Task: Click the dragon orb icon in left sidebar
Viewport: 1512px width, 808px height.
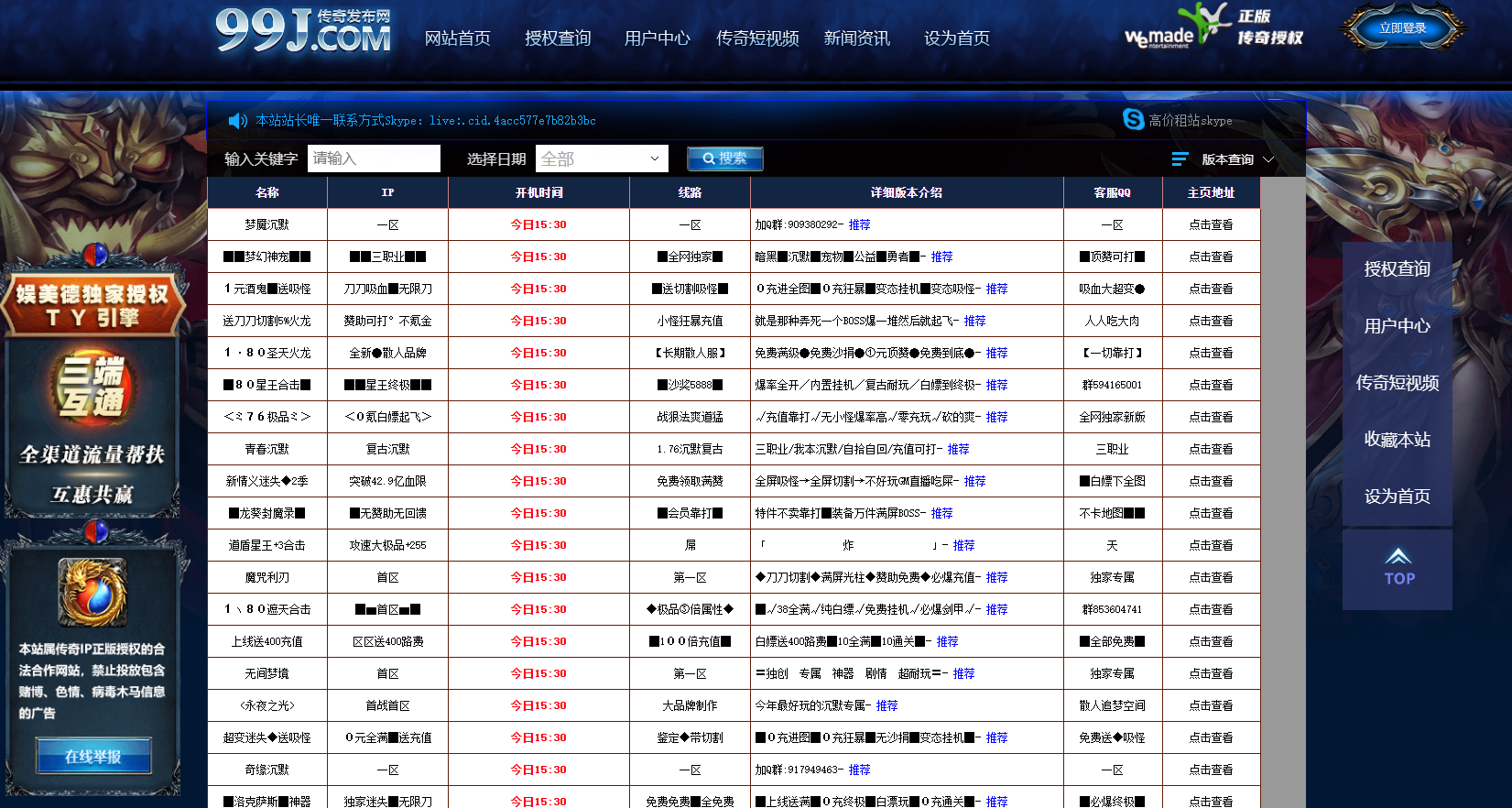Action: click(92, 592)
